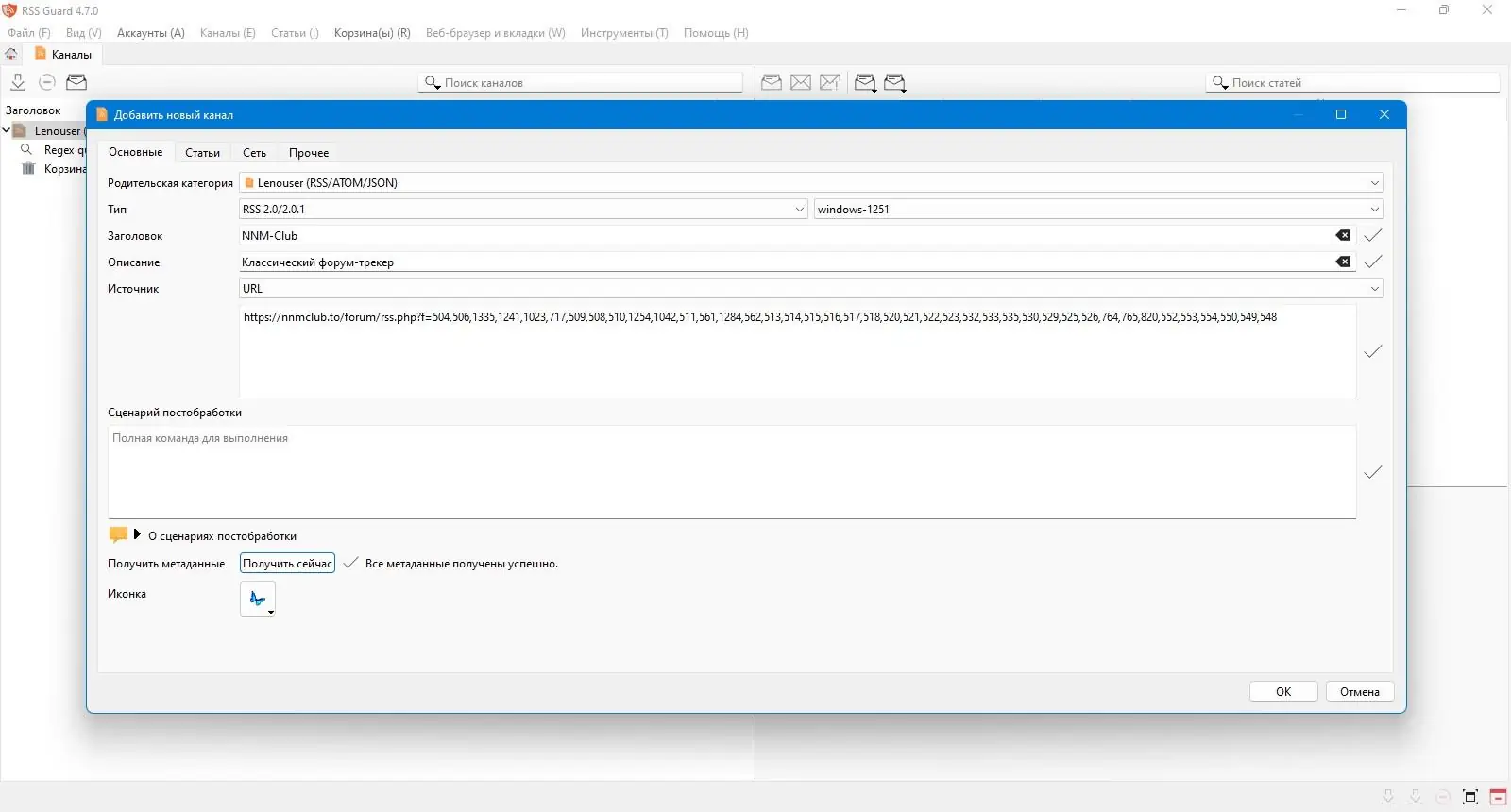
Task: Click the greyed stop icon in status bar
Action: pos(1443,797)
